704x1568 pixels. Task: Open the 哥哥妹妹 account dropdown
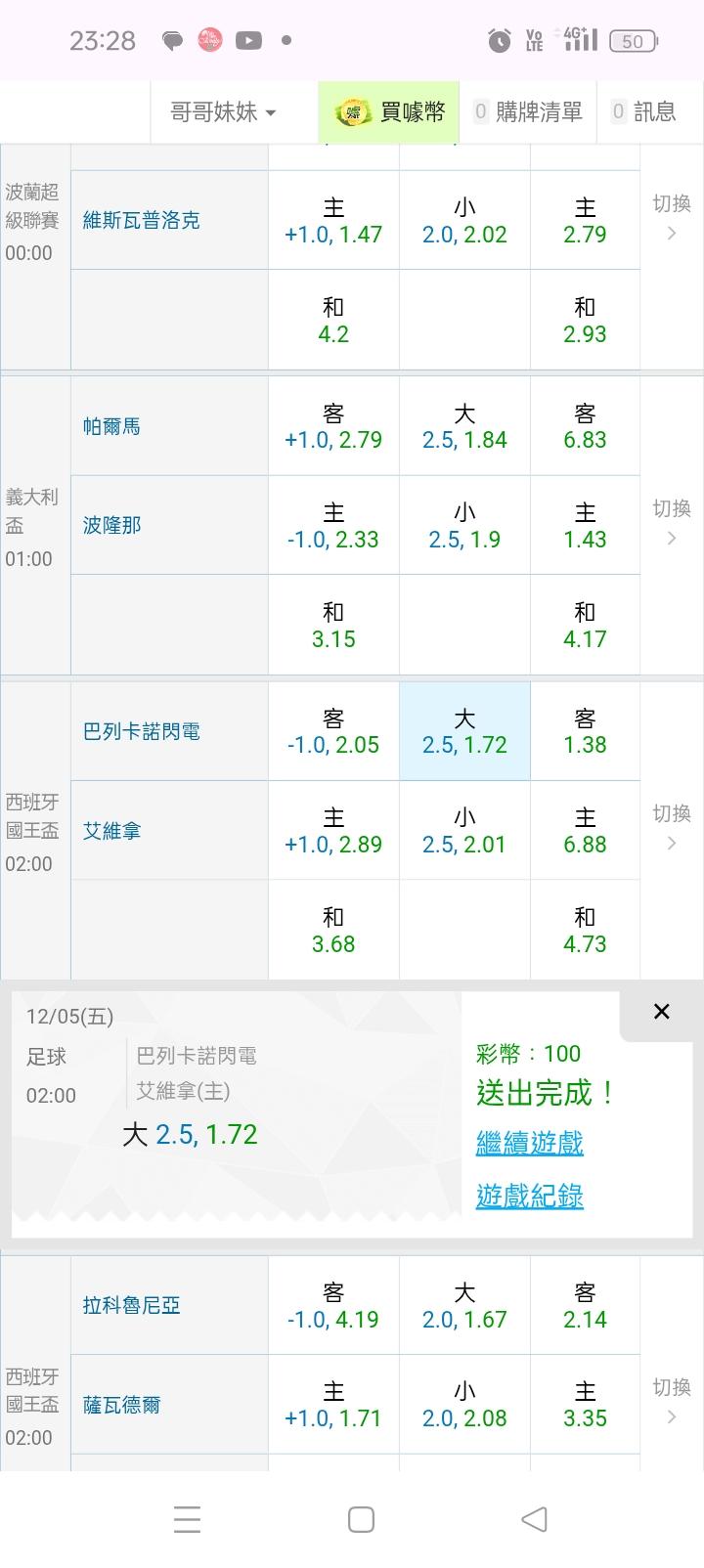tap(223, 112)
